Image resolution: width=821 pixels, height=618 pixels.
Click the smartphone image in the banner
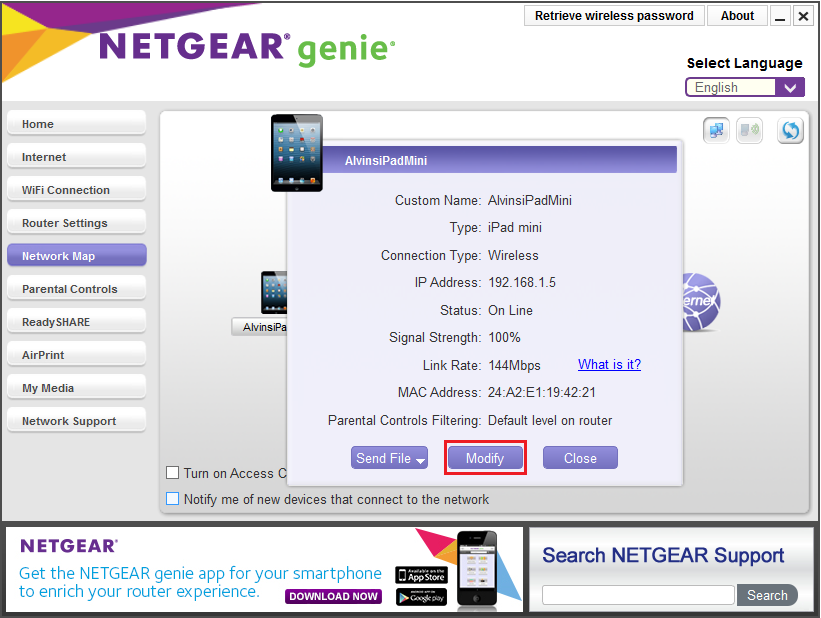point(476,569)
